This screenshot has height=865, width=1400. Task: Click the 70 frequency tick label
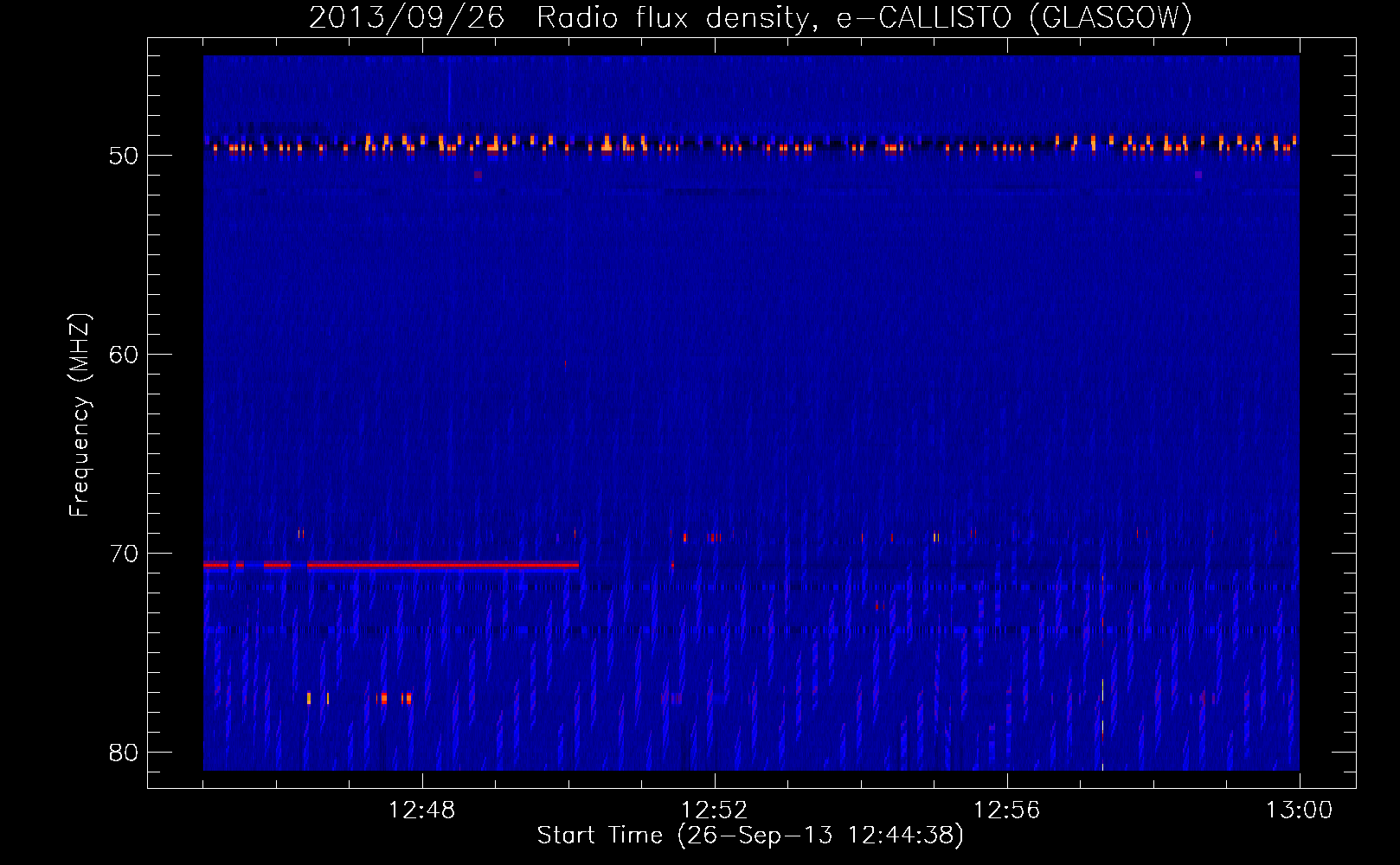[124, 554]
